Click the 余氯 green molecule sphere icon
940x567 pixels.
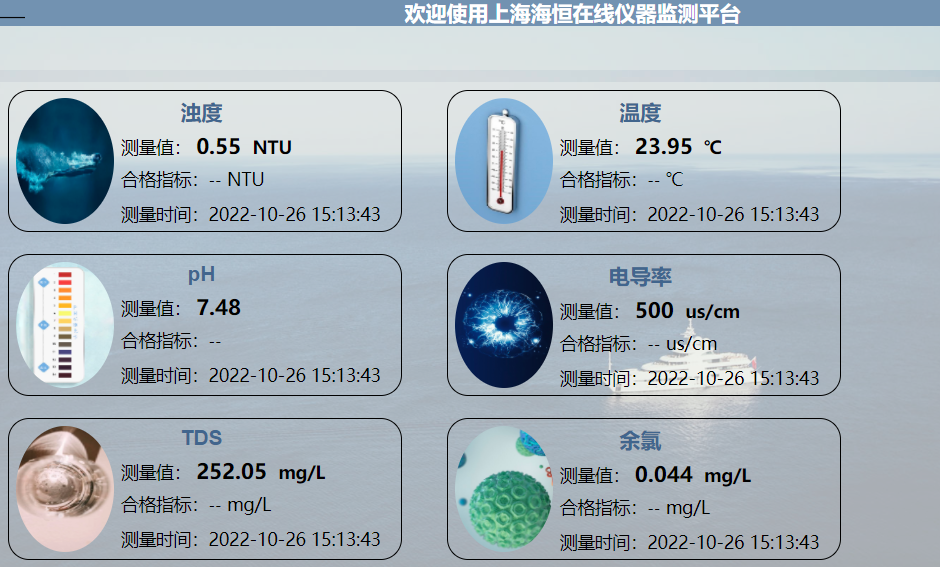(x=503, y=488)
